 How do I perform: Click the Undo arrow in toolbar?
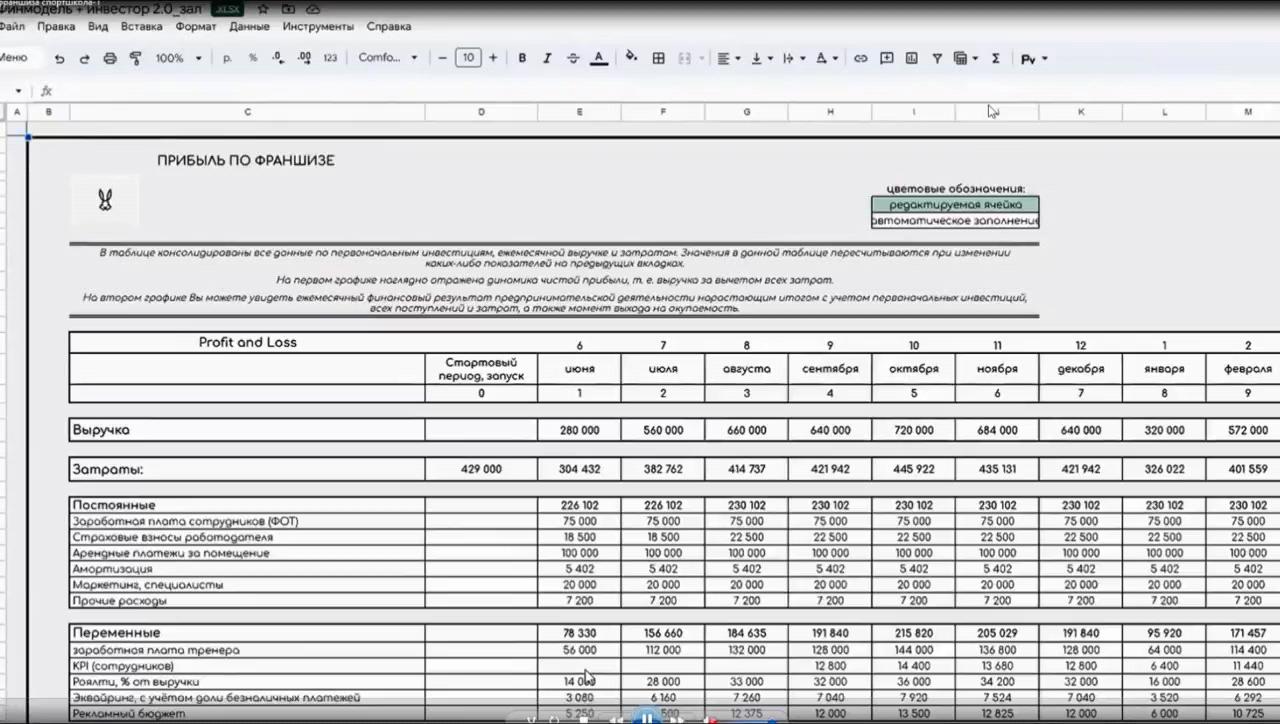(59, 59)
